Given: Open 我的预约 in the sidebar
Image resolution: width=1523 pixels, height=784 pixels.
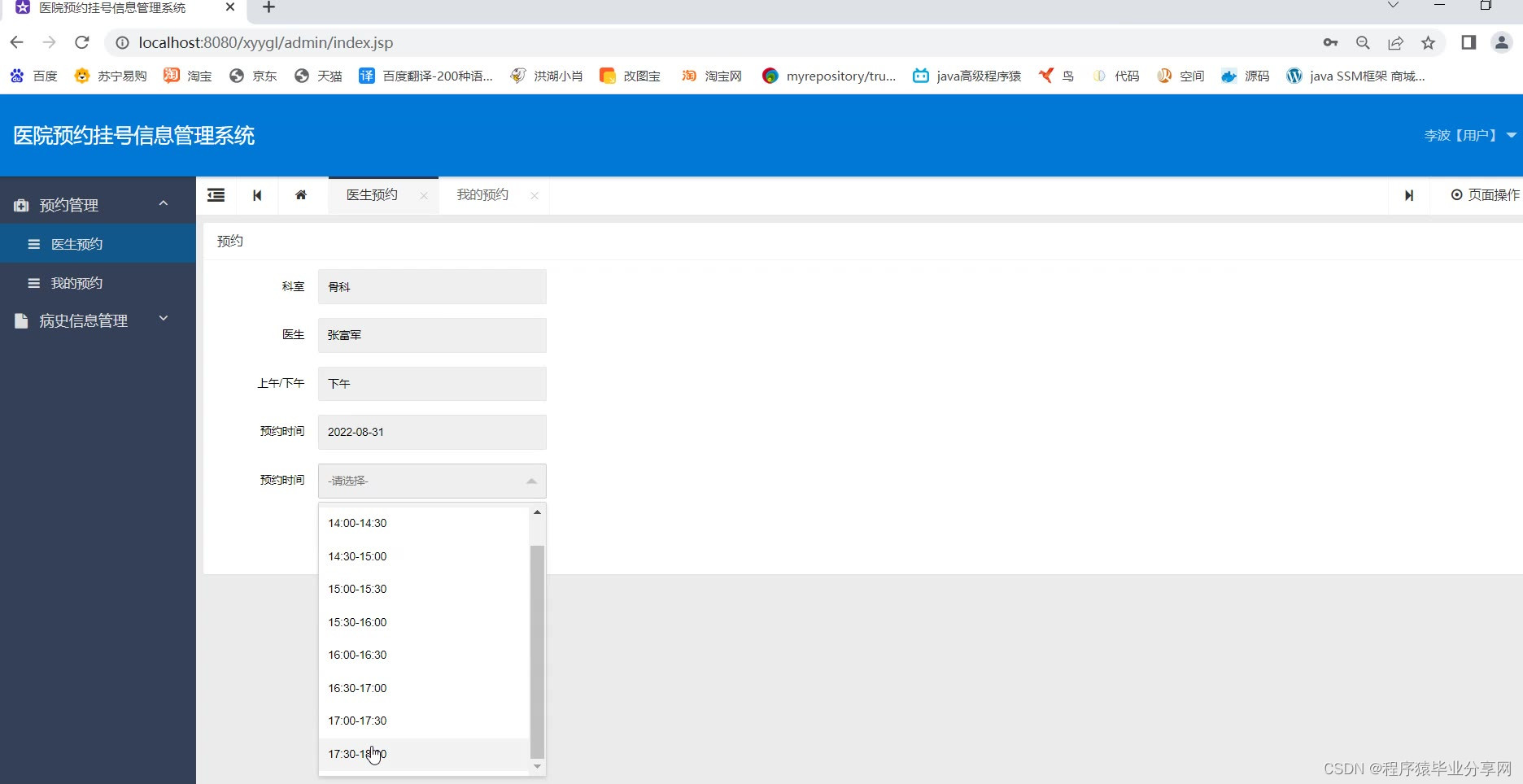Looking at the screenshot, I should click(x=98, y=283).
